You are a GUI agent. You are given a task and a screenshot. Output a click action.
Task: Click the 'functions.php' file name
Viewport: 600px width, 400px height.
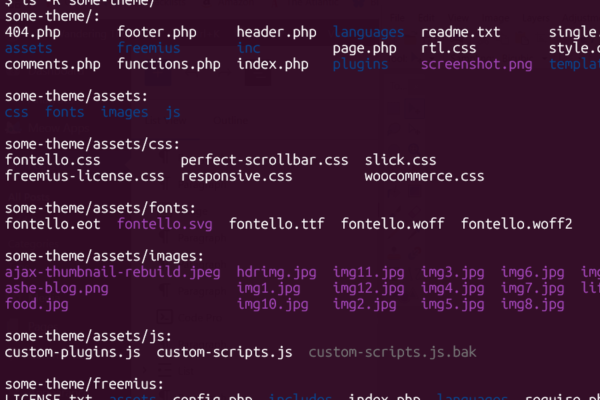[169, 64]
